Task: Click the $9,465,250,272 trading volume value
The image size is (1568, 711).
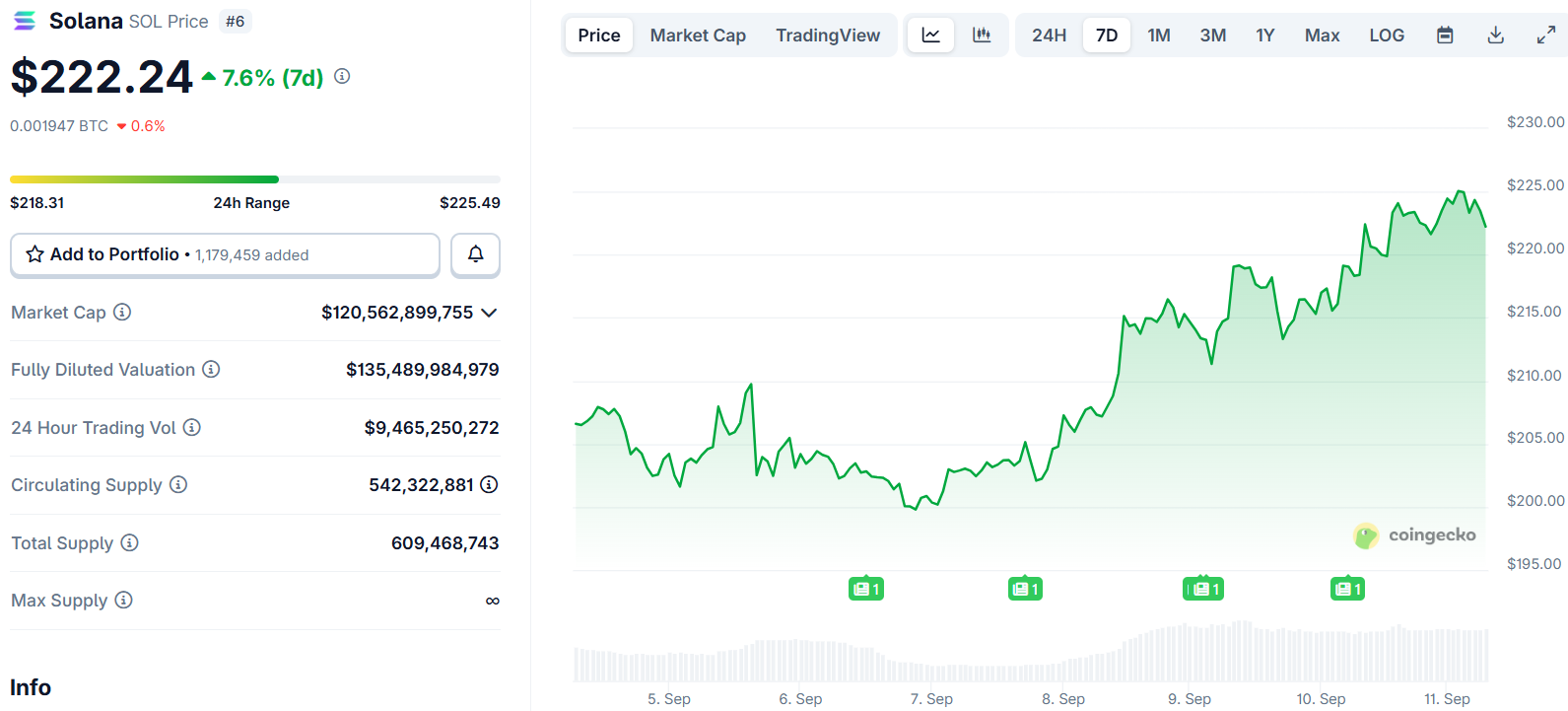Action: tap(432, 428)
